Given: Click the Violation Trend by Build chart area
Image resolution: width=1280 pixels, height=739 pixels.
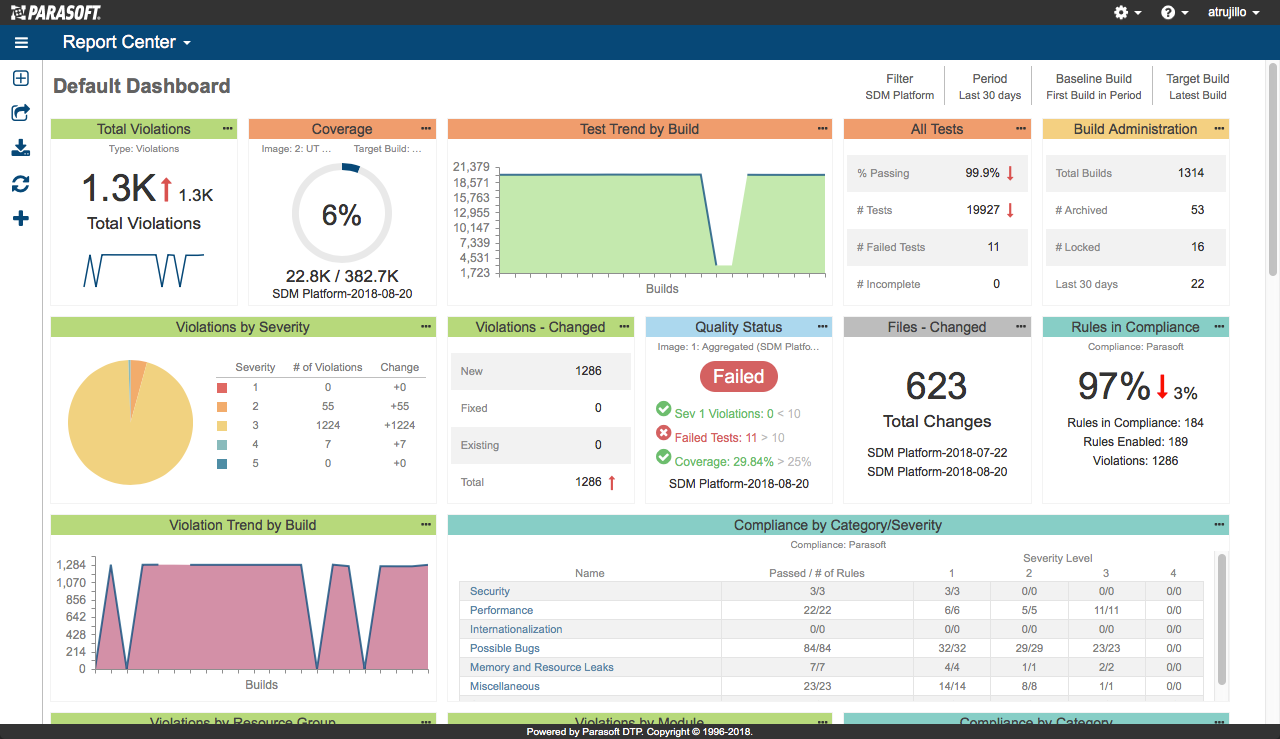Looking at the screenshot, I should point(261,616).
